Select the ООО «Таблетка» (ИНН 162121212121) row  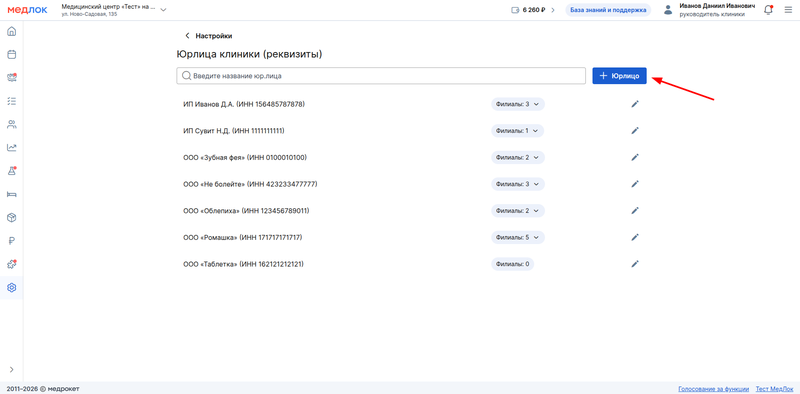243,264
